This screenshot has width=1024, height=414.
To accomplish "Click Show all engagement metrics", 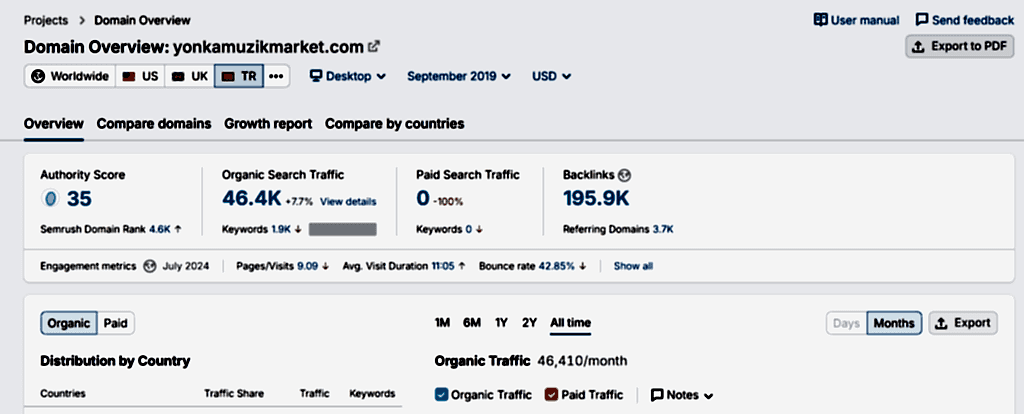I will 633,266.
